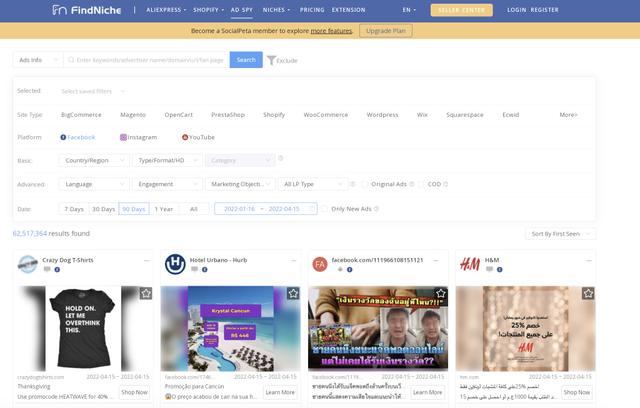
Task: Click the Only New Ads info icon
Action: (x=376, y=209)
